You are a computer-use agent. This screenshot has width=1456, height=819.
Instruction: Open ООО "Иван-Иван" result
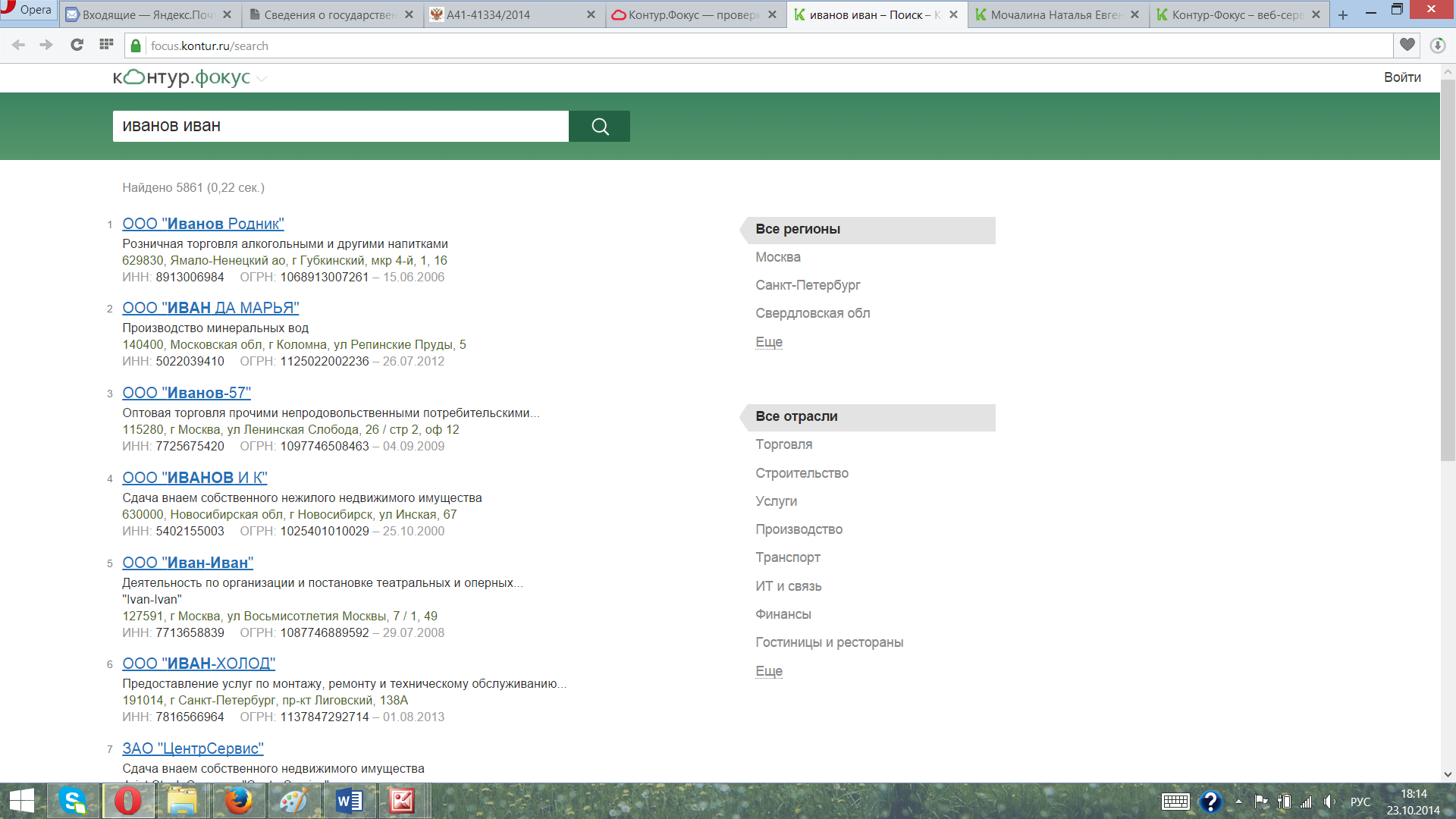click(188, 563)
